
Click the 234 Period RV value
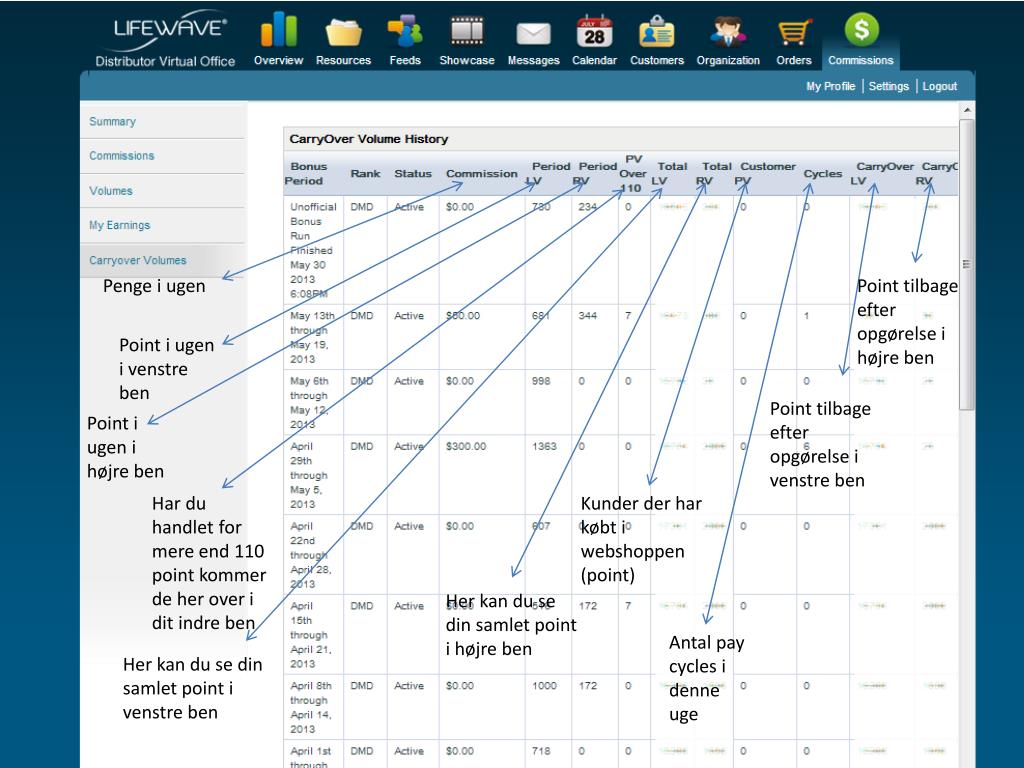[587, 207]
